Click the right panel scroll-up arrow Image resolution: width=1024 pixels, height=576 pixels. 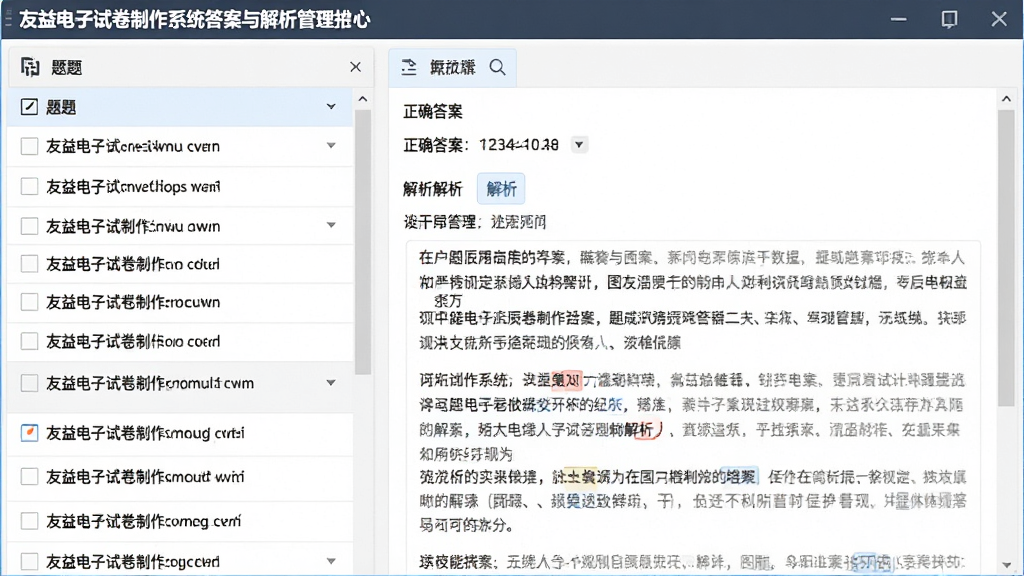click(x=1006, y=99)
